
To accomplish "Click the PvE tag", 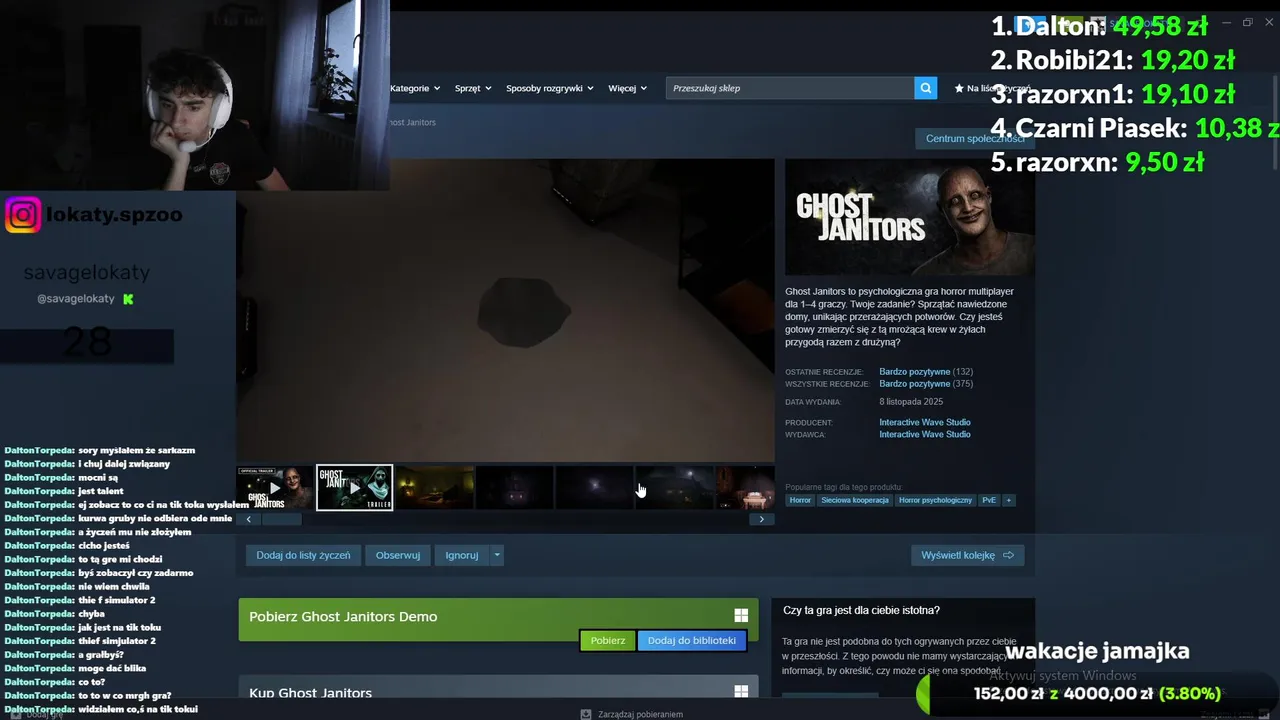I will (x=989, y=500).
